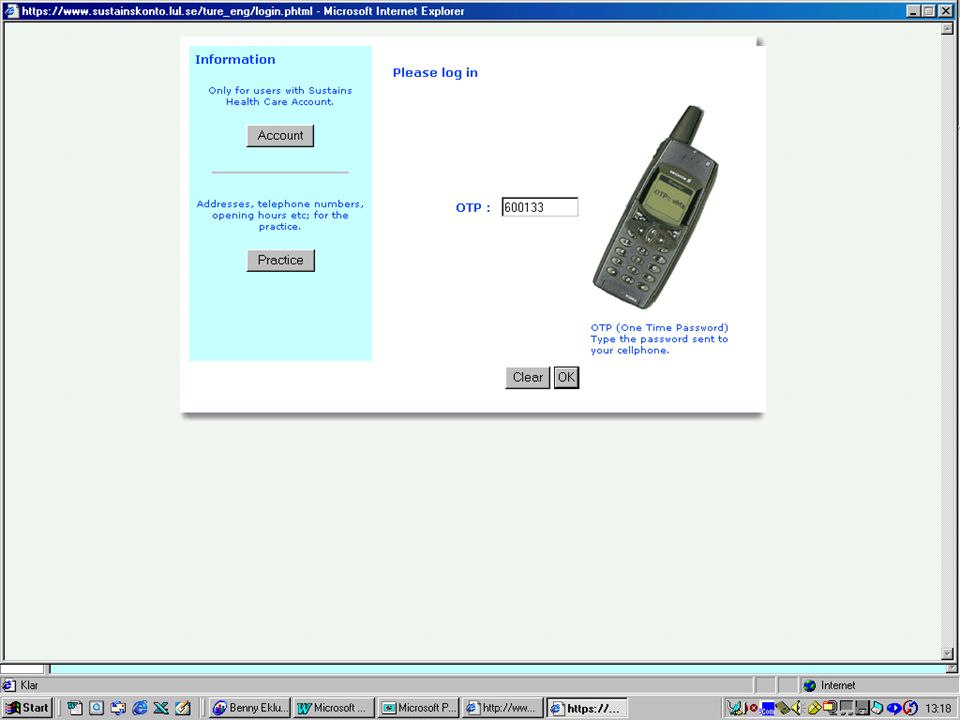
Task: Click the vertical scrollbar up arrow
Action: point(947,29)
